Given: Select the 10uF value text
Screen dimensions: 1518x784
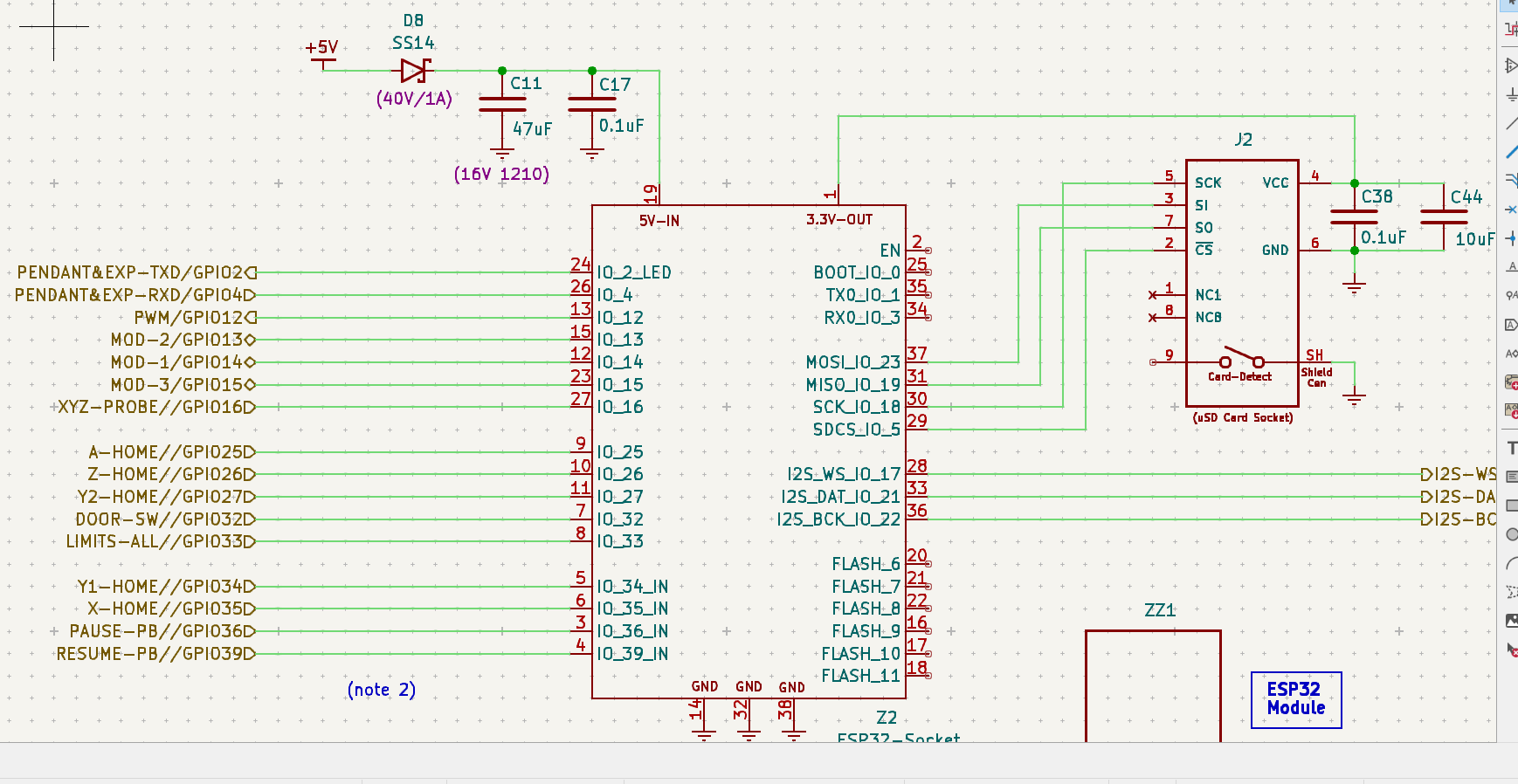Looking at the screenshot, I should (x=1475, y=239).
